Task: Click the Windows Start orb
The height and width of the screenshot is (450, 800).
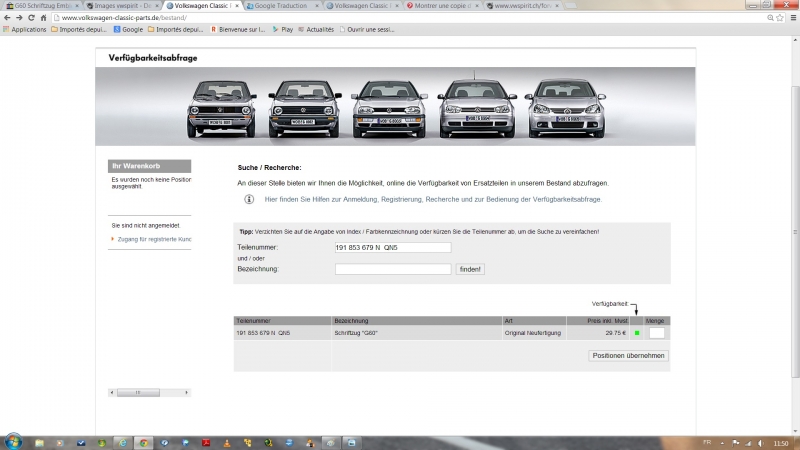Action: (x=14, y=441)
